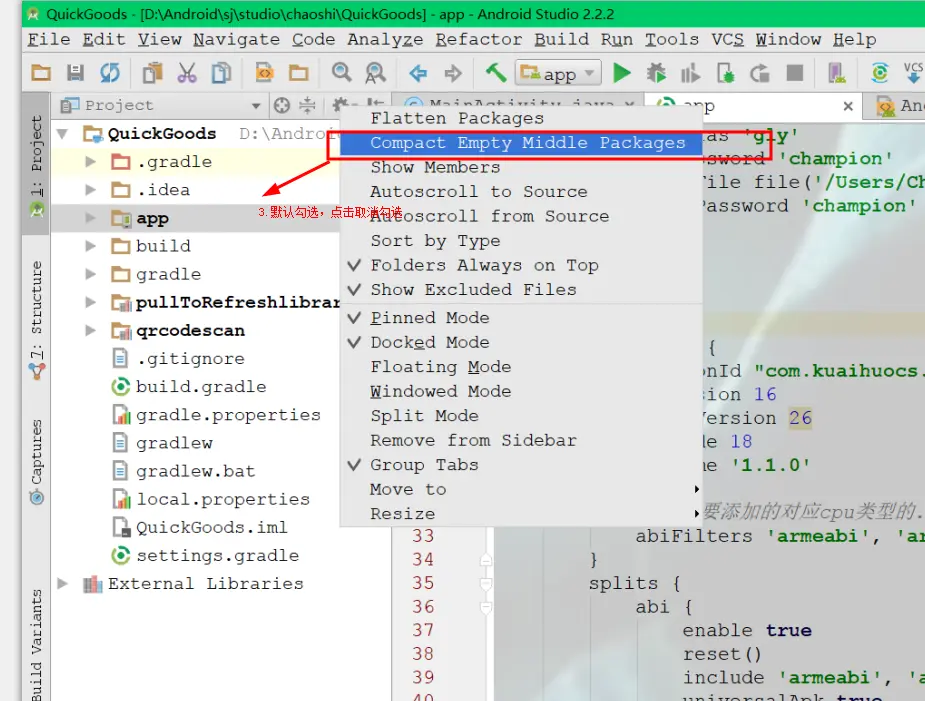Click the Copy toolbar icon
Screen dimensions: 925x701
pos(222,73)
